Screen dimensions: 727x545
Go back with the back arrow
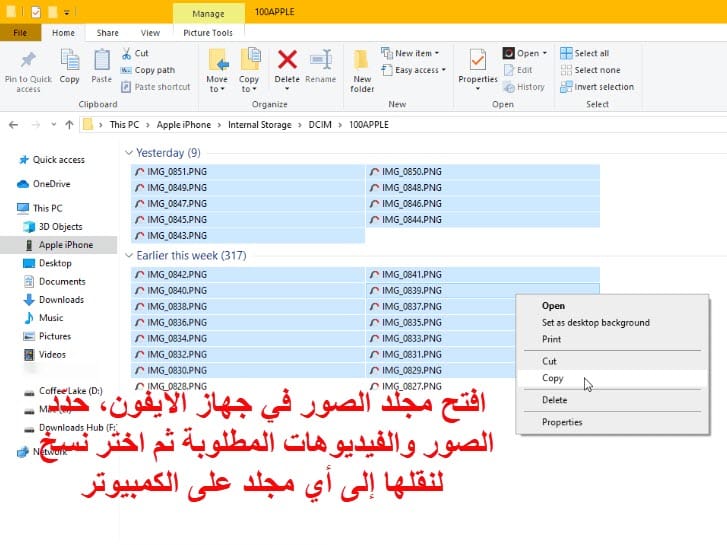tap(13, 125)
